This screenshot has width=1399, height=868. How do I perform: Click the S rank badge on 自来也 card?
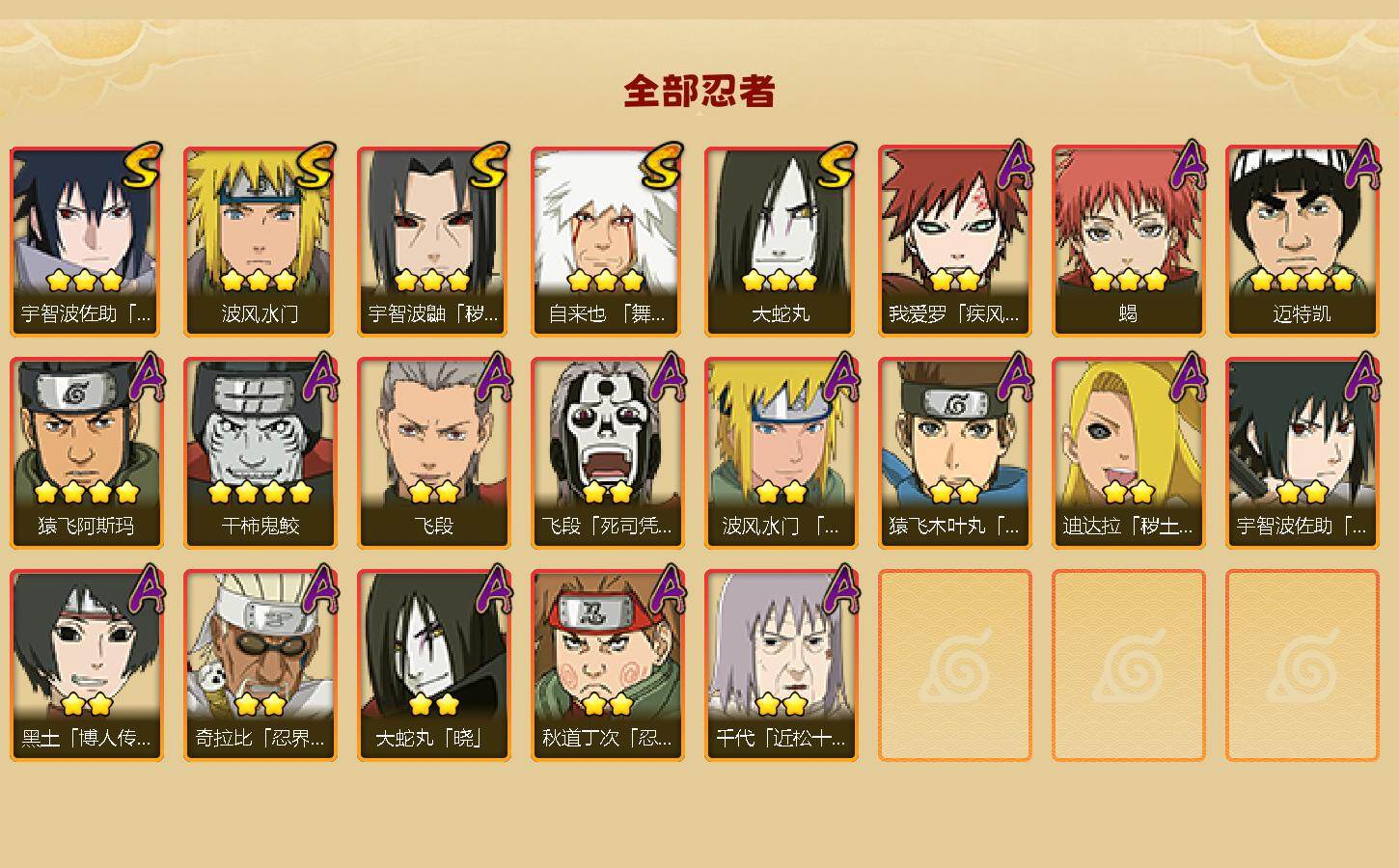[x=664, y=166]
